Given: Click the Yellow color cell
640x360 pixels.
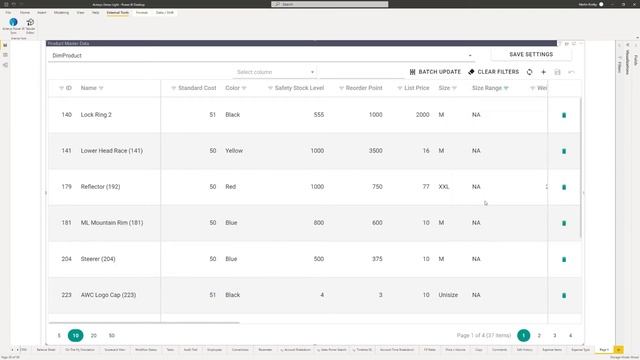Looking at the screenshot, I should click(234, 151).
